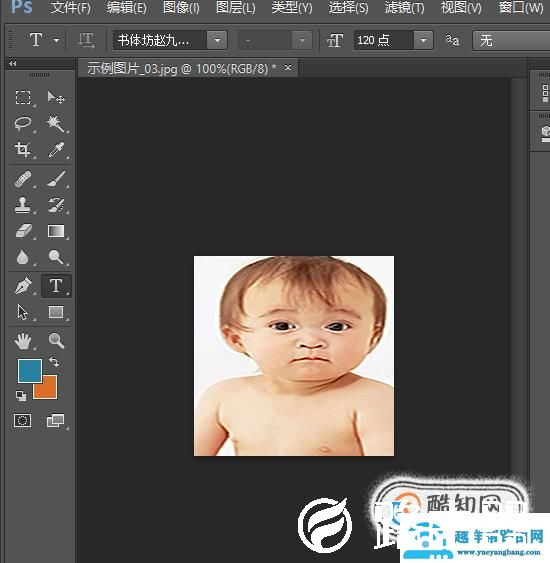
Task: Open the anti-aliasing method dropdown showing 无
Action: 511,40
